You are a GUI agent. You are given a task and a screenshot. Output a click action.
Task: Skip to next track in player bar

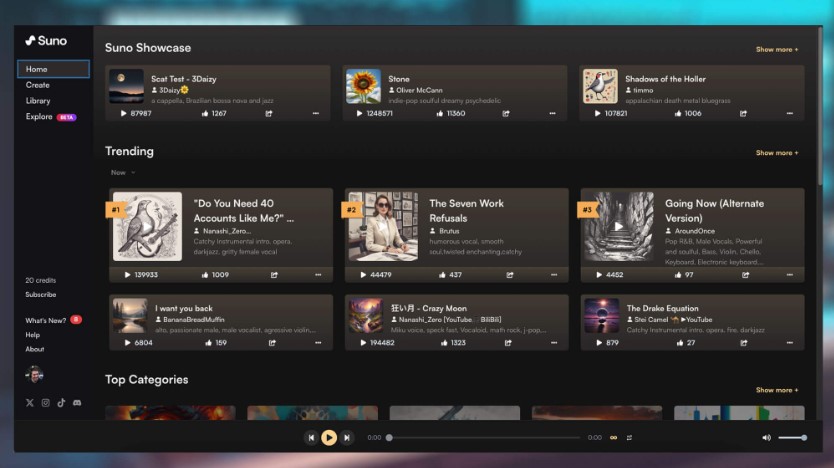(347, 438)
